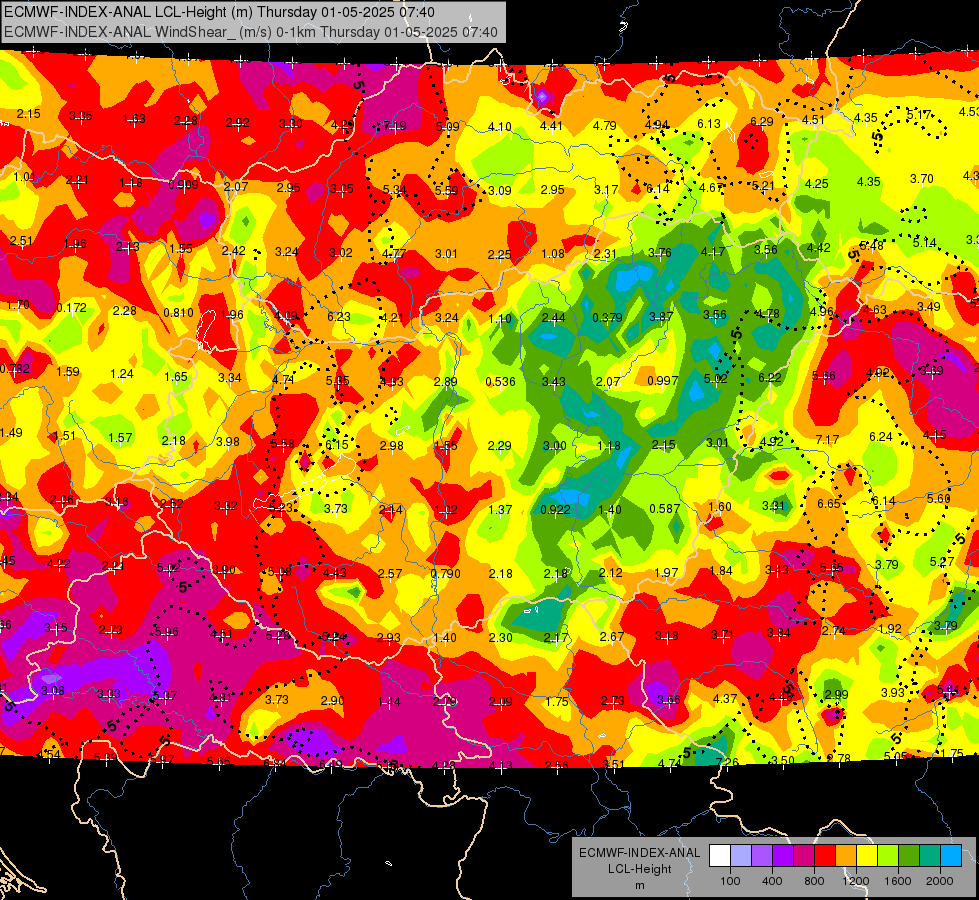Click the wind shear value 5.59
Screen dimensions: 979x900
(446, 190)
